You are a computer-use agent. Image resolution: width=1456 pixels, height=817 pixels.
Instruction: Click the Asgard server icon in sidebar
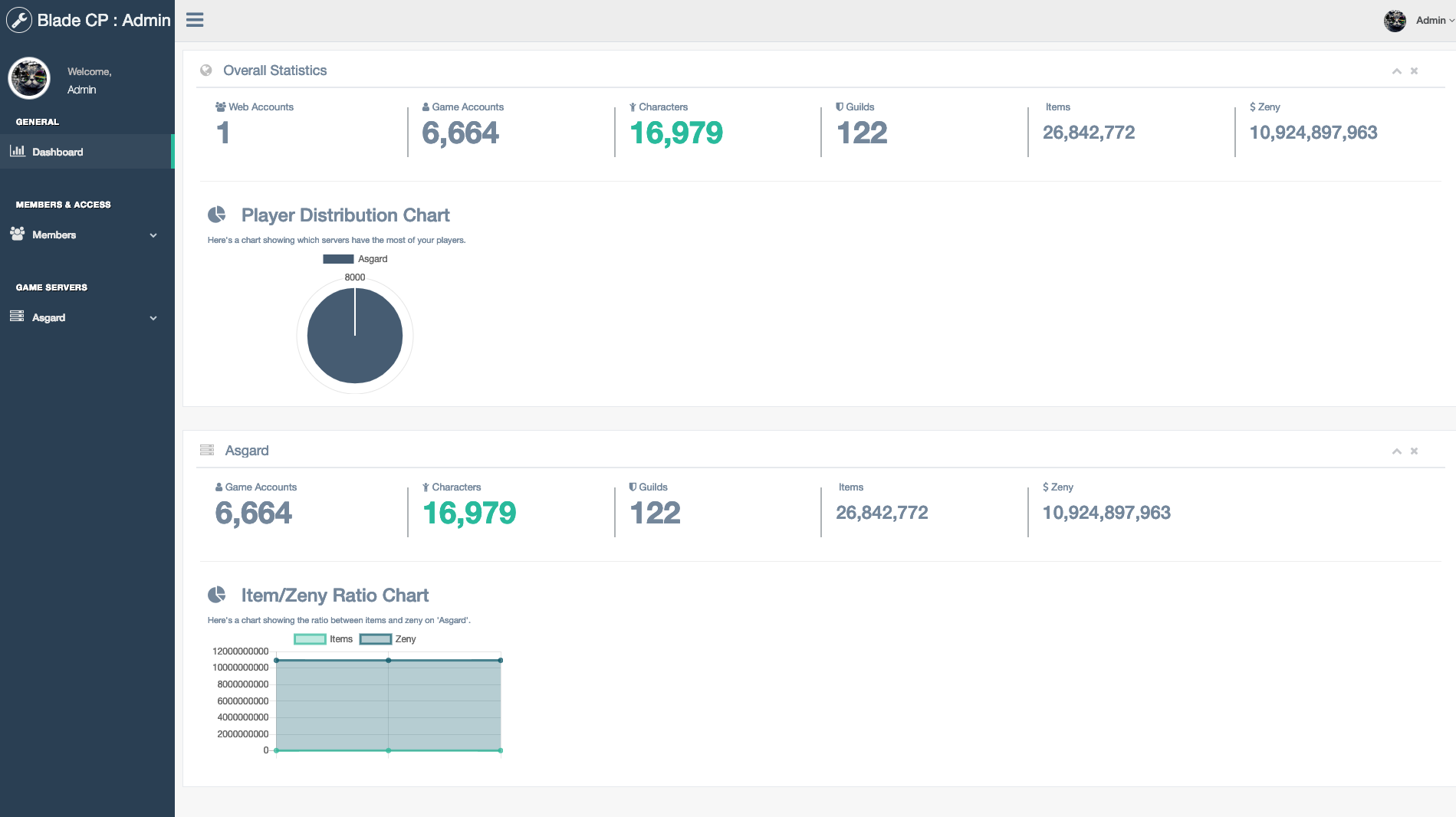pos(17,316)
